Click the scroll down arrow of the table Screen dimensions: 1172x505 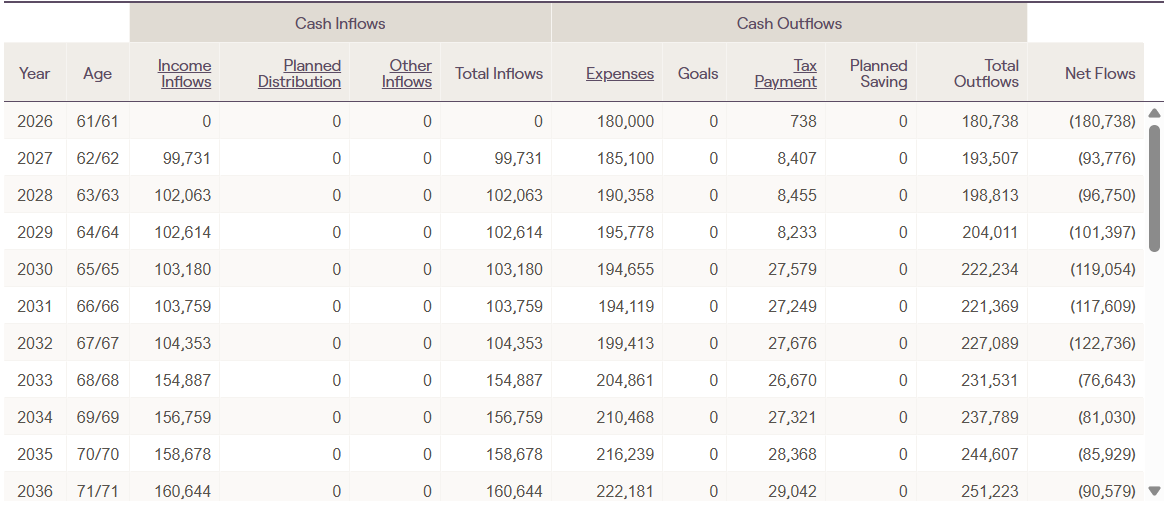(x=1155, y=491)
